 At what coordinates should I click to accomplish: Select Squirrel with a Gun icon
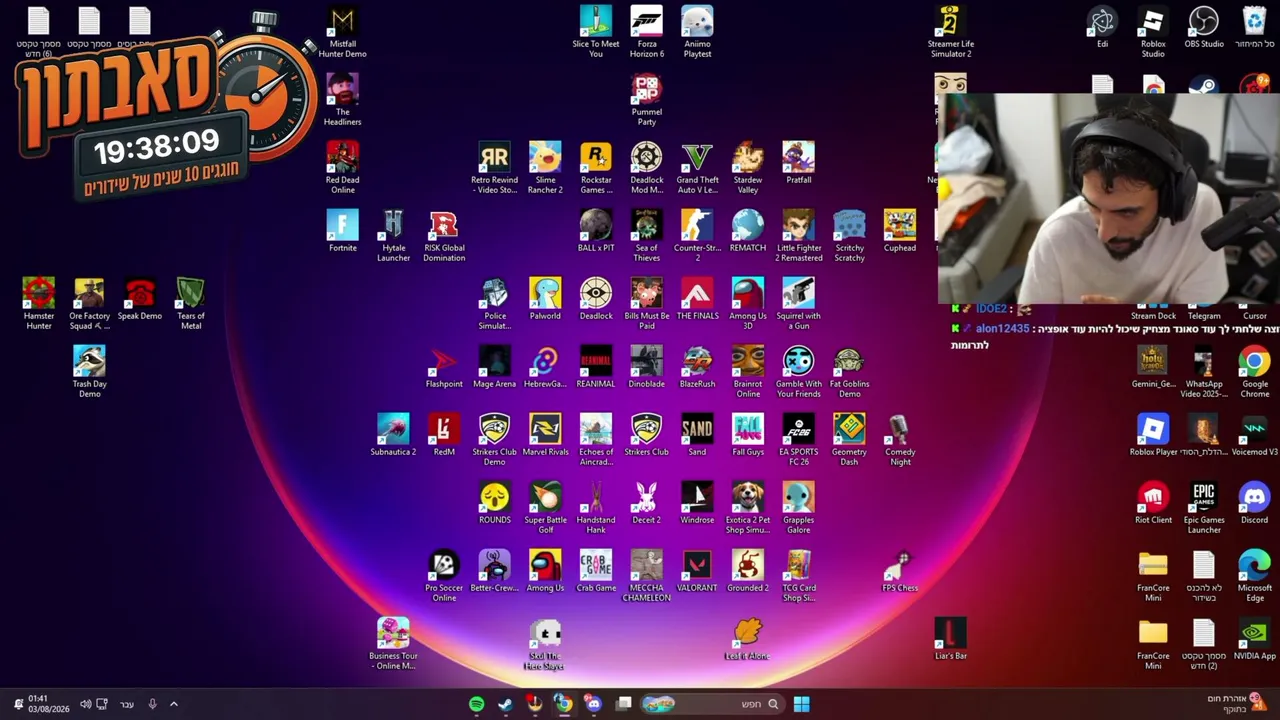pyautogui.click(x=798, y=304)
